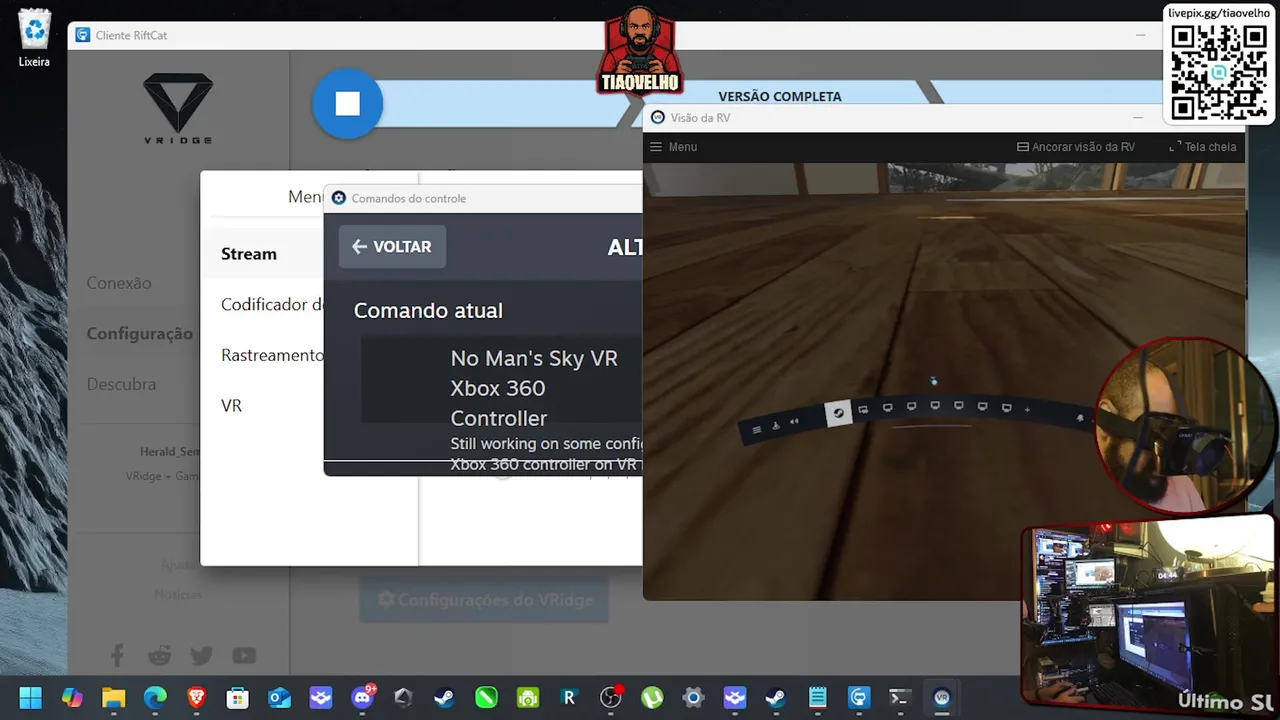Open RiftCat Reddit icon link
This screenshot has width=1280, height=720.
(x=159, y=656)
